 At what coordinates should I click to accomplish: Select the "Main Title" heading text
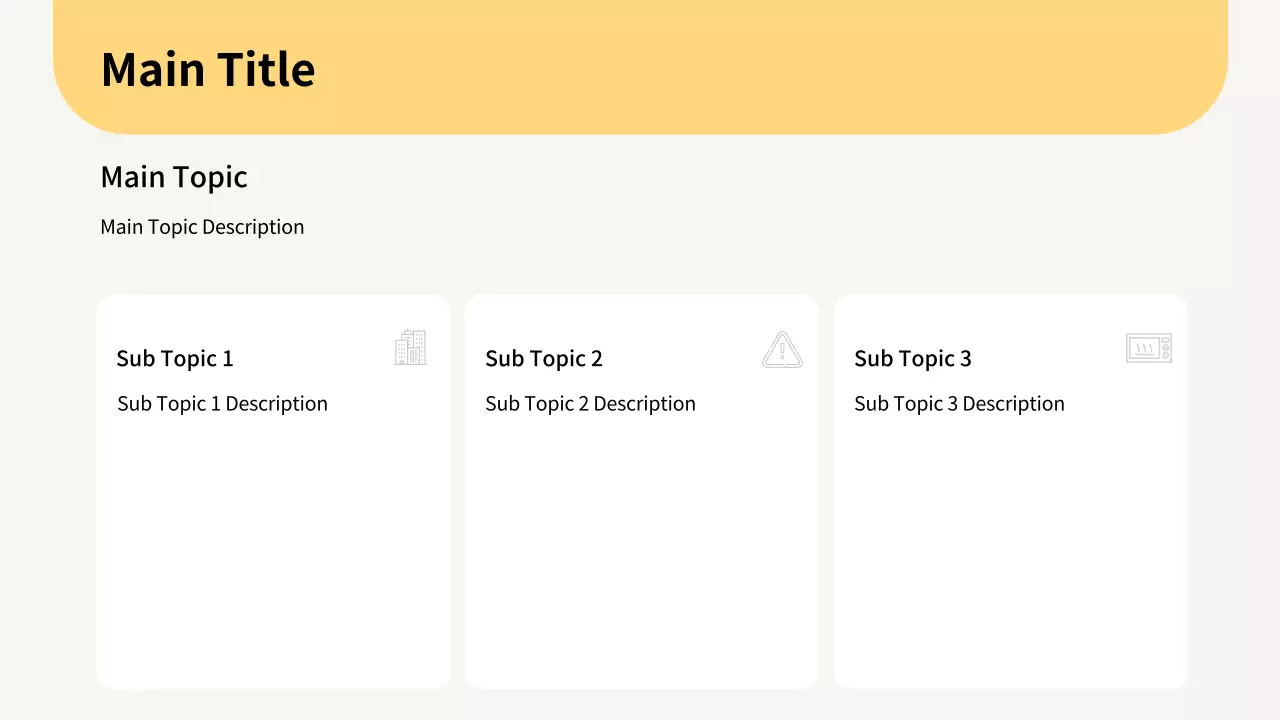(x=208, y=70)
